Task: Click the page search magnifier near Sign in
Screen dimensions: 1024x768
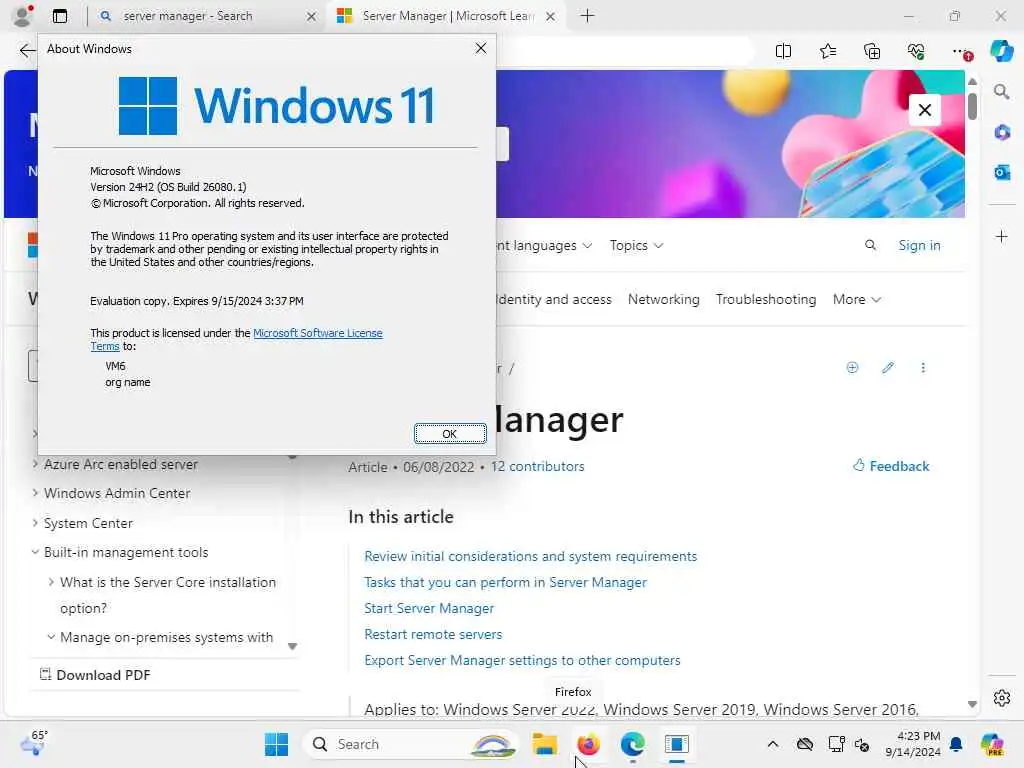Action: tap(870, 245)
